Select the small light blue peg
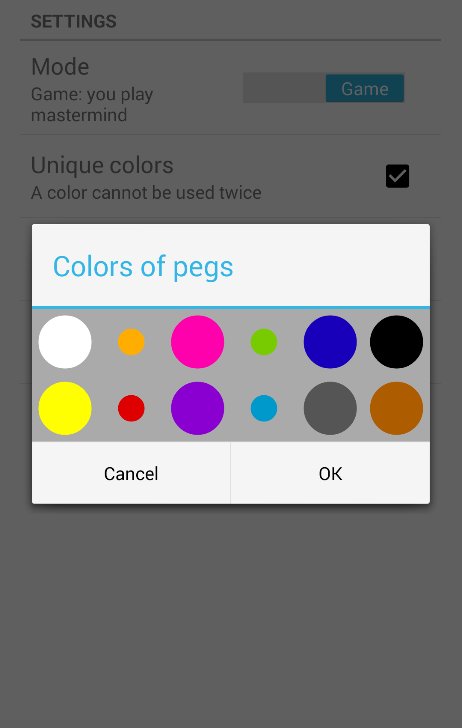The image size is (462, 728). pyautogui.click(x=264, y=408)
